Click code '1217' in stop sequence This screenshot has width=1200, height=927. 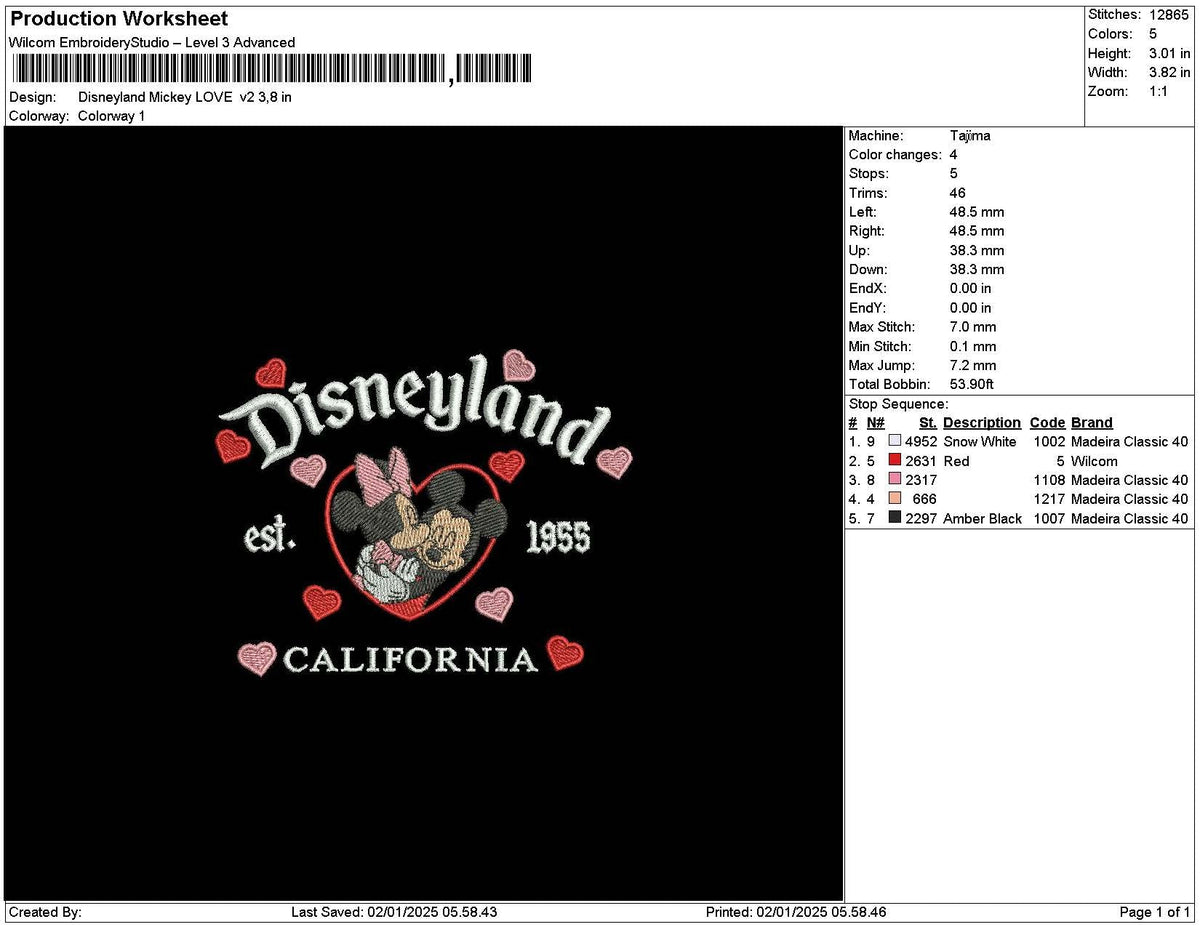(x=1050, y=499)
